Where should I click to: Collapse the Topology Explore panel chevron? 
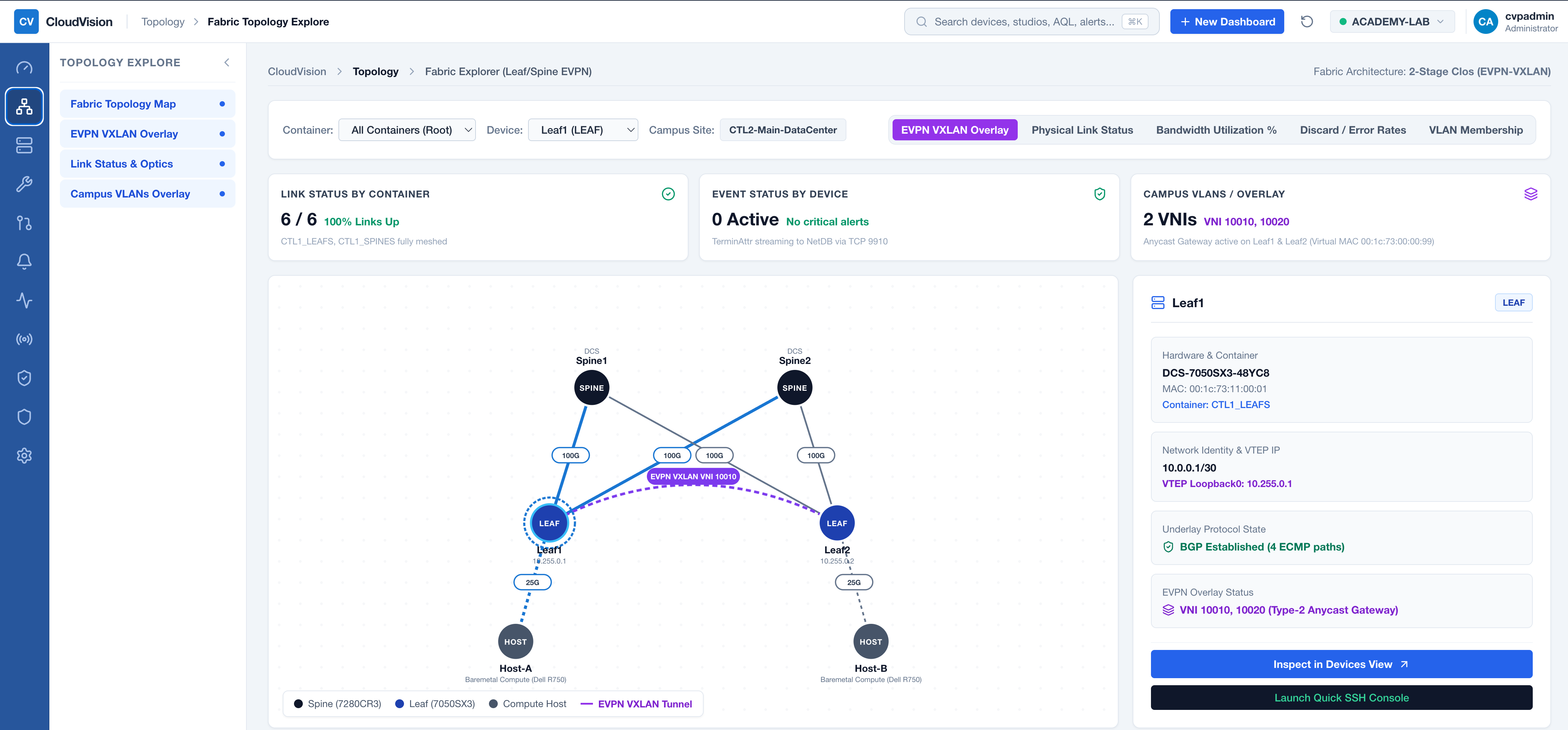[x=227, y=63]
